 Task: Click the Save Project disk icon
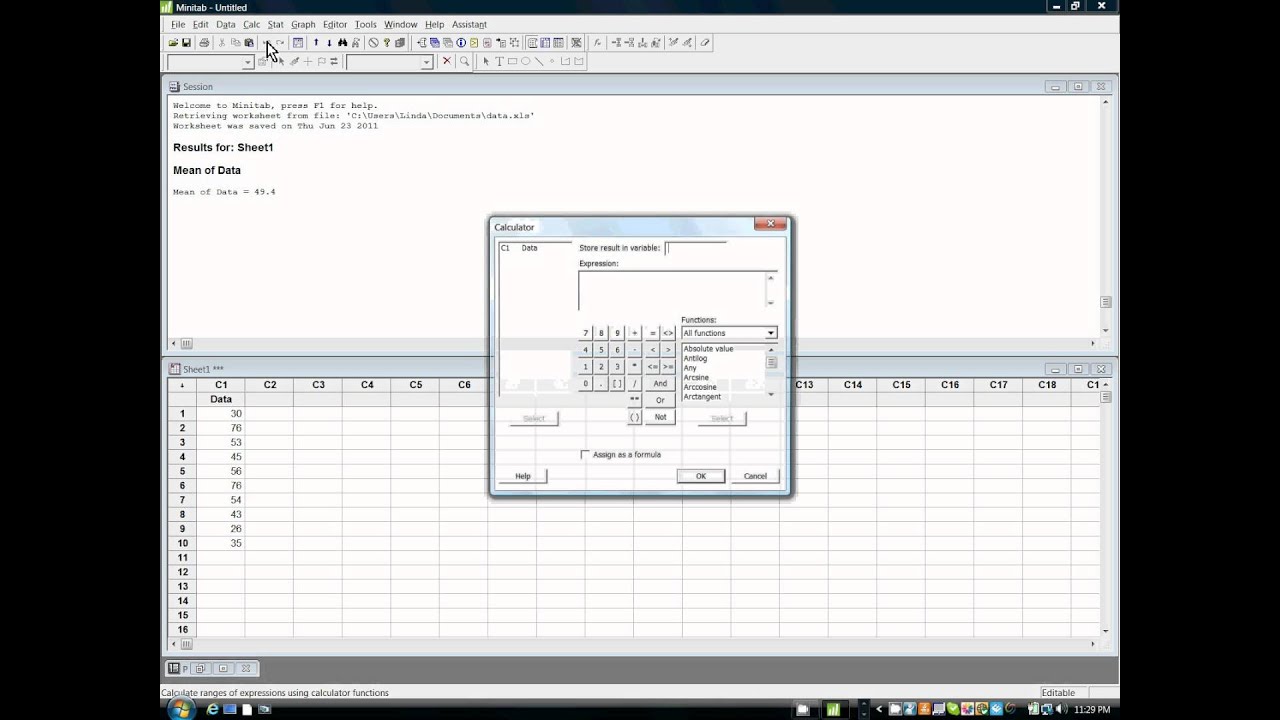(x=186, y=43)
